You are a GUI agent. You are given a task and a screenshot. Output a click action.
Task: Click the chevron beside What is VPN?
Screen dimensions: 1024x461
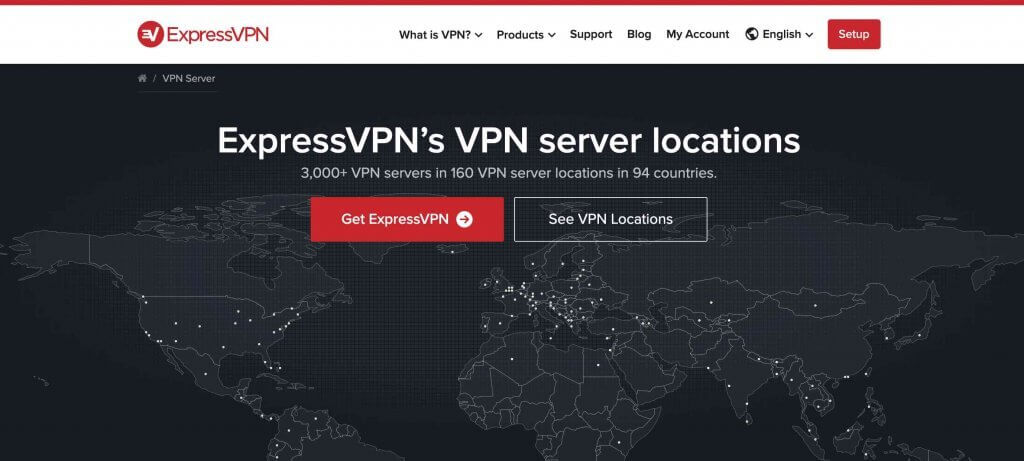(479, 35)
